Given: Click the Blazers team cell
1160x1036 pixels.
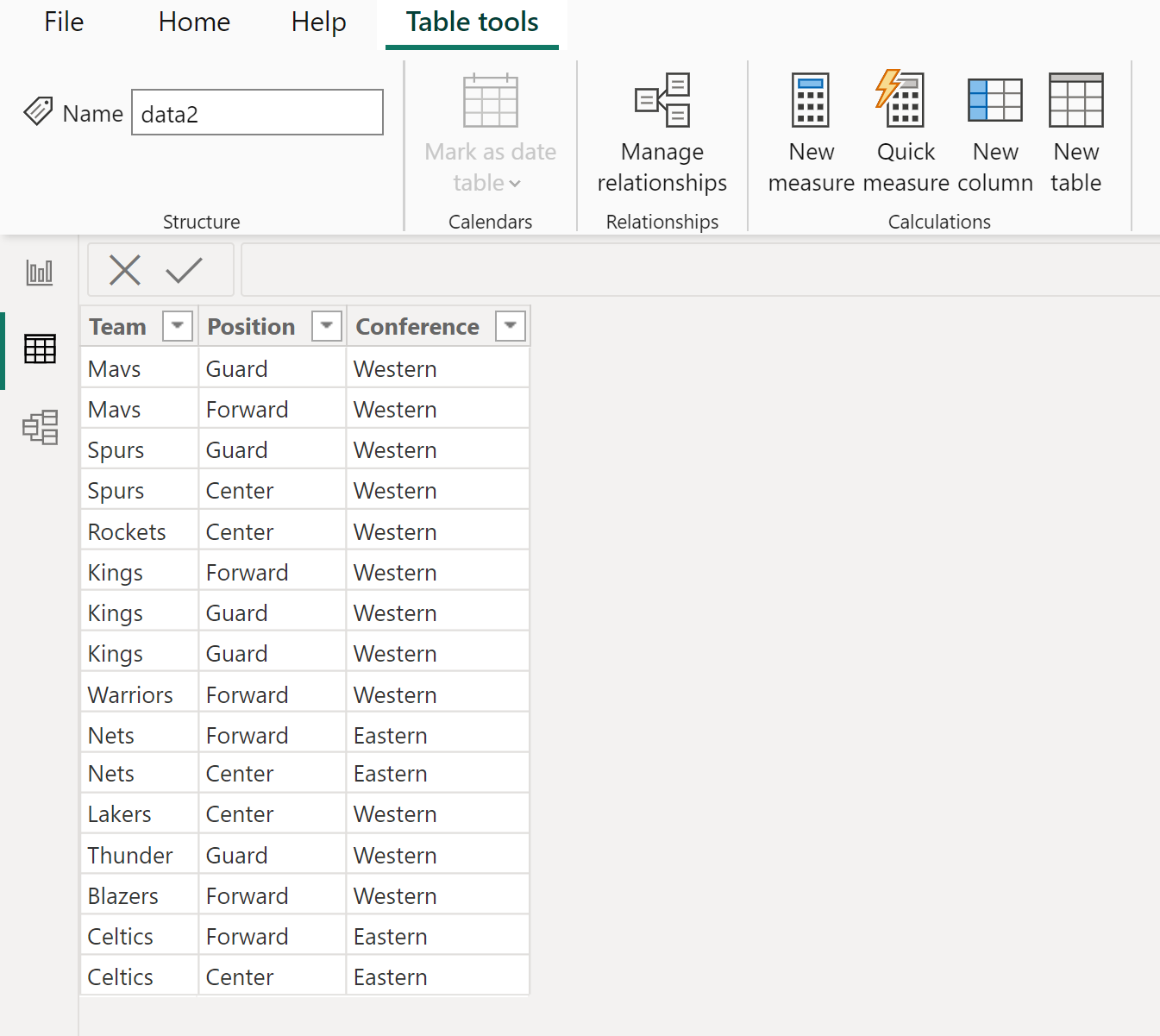Looking at the screenshot, I should [140, 895].
